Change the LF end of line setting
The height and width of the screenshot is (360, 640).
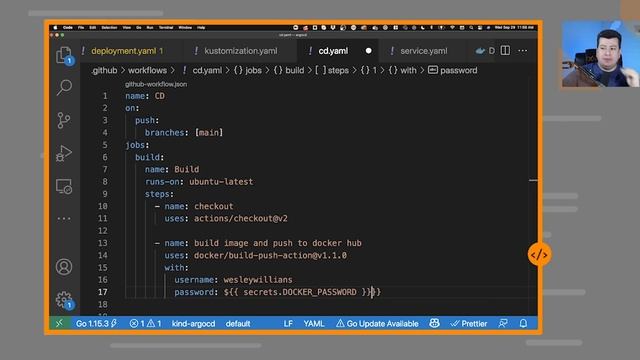[288, 324]
